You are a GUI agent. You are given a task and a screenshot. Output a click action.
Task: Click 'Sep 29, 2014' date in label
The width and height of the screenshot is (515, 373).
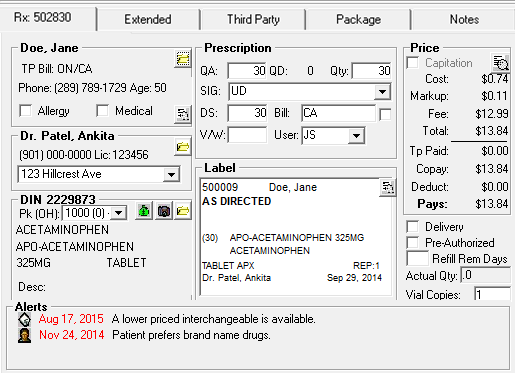tap(354, 278)
